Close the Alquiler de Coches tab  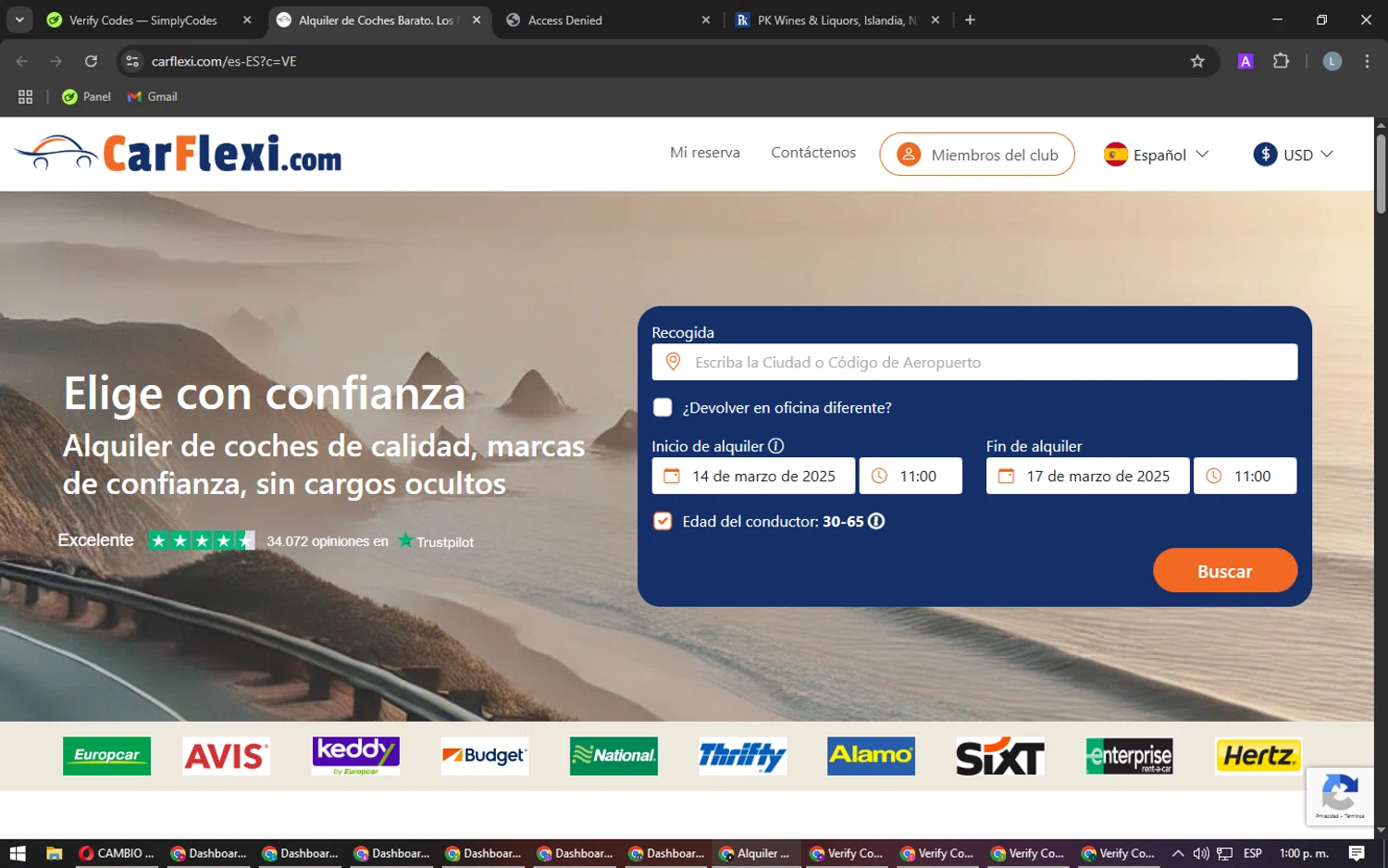pyautogui.click(x=477, y=19)
